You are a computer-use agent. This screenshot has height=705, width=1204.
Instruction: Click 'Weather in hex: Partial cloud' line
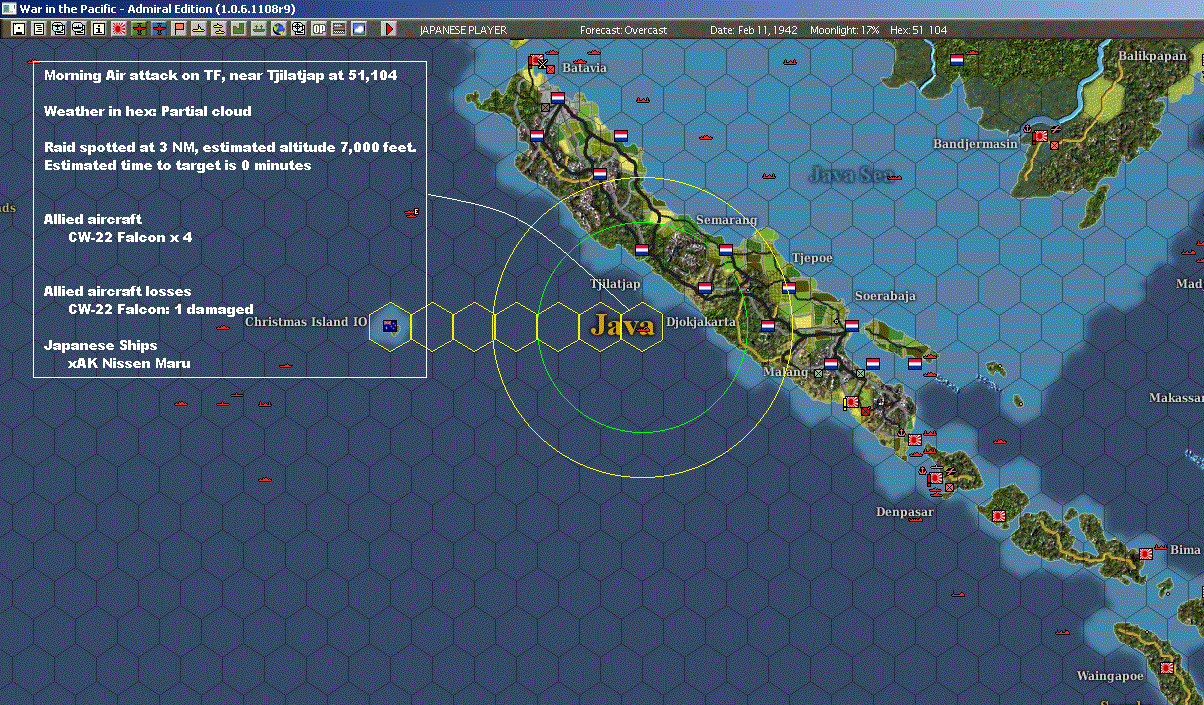148,111
